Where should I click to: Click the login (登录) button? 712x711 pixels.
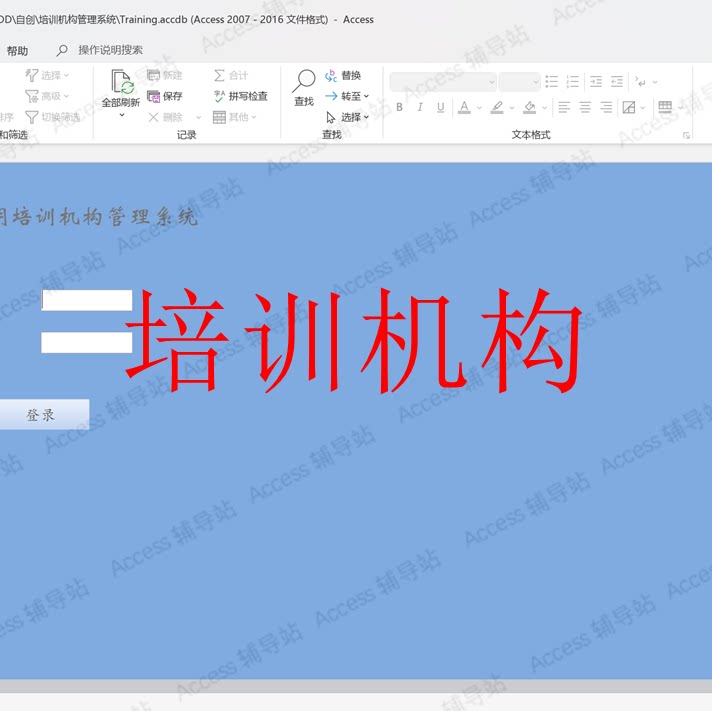[44, 415]
